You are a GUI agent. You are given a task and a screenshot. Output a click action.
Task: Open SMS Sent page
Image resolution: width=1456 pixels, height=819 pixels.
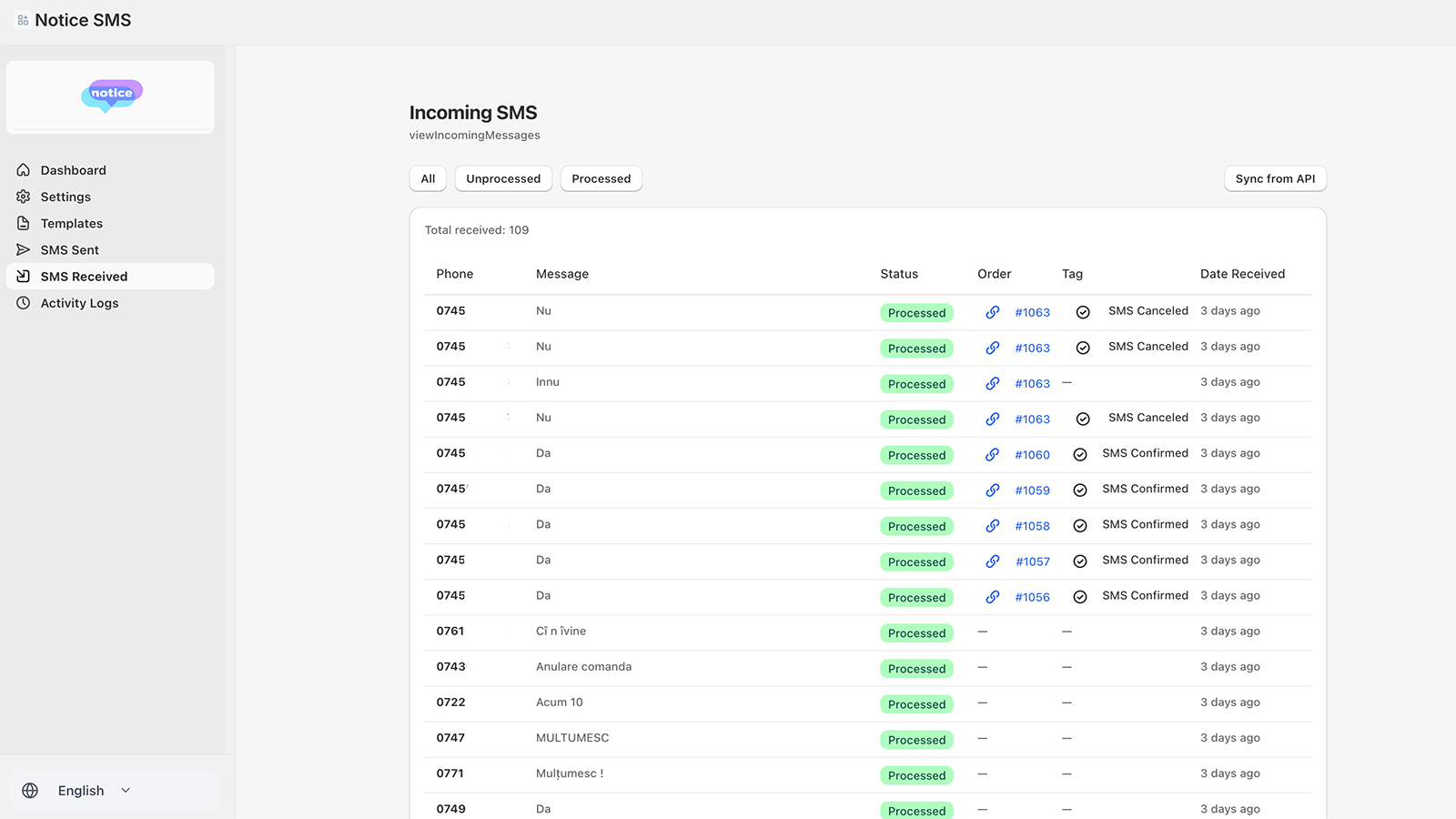[x=110, y=249]
